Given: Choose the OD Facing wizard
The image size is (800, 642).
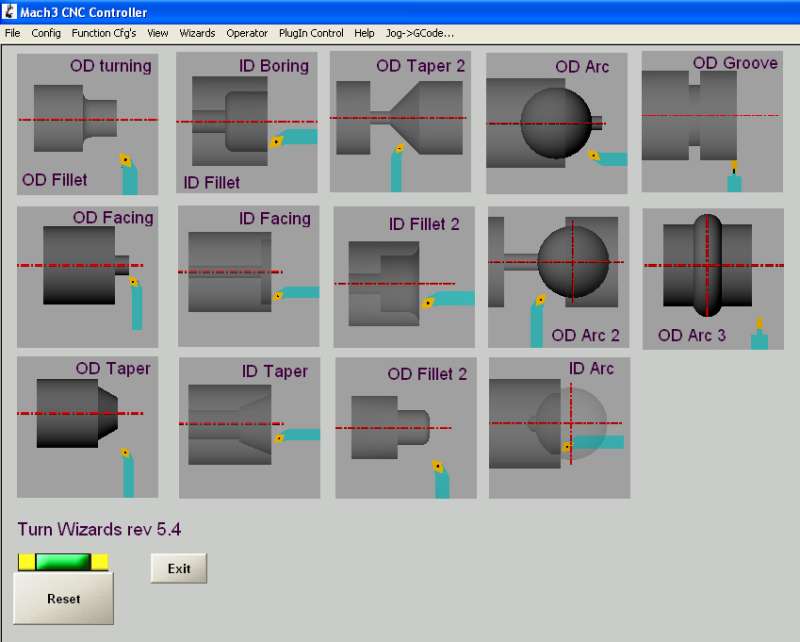Looking at the screenshot, I should [87, 277].
